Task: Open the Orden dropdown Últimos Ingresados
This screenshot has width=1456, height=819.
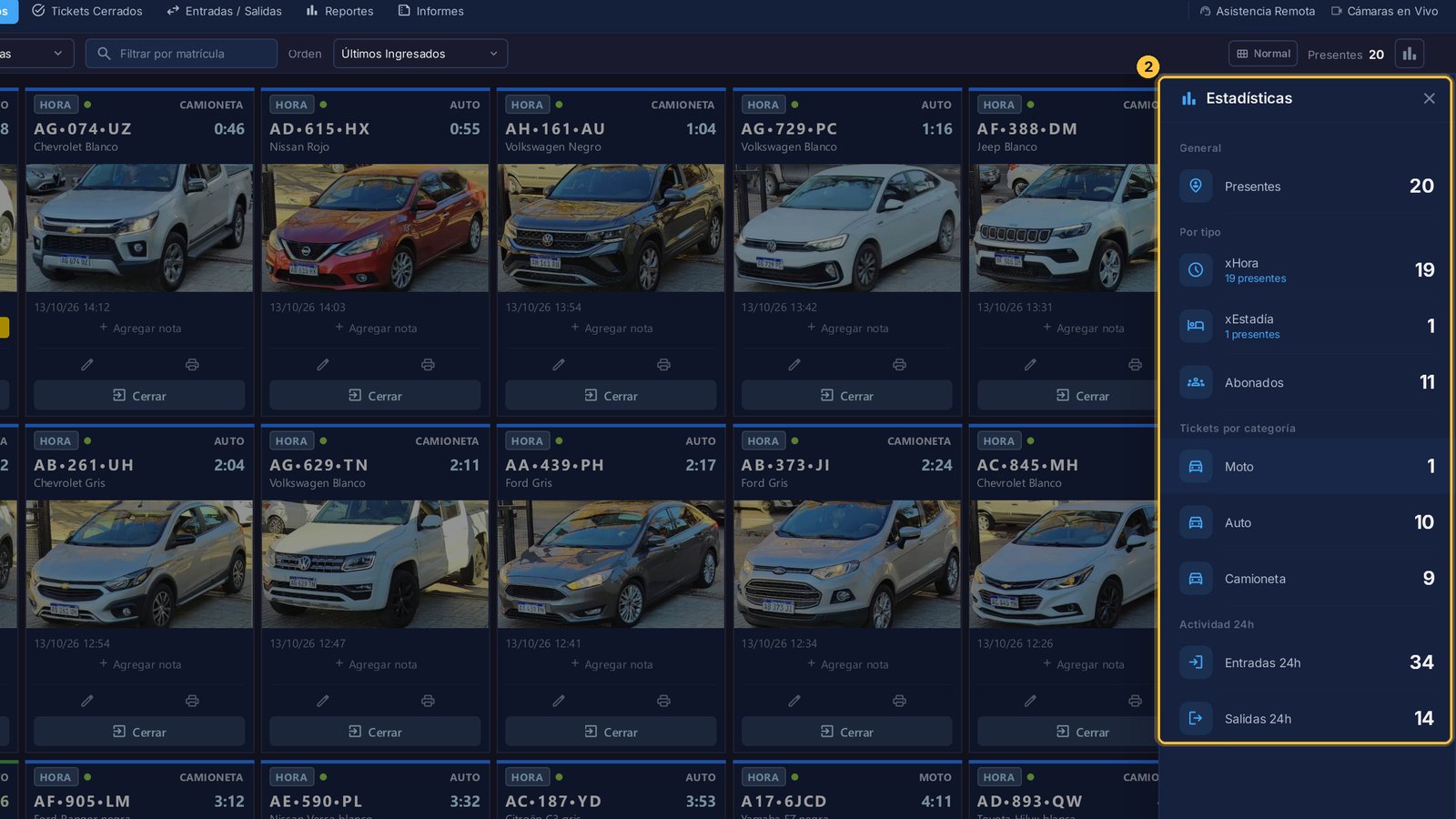Action: 420,54
